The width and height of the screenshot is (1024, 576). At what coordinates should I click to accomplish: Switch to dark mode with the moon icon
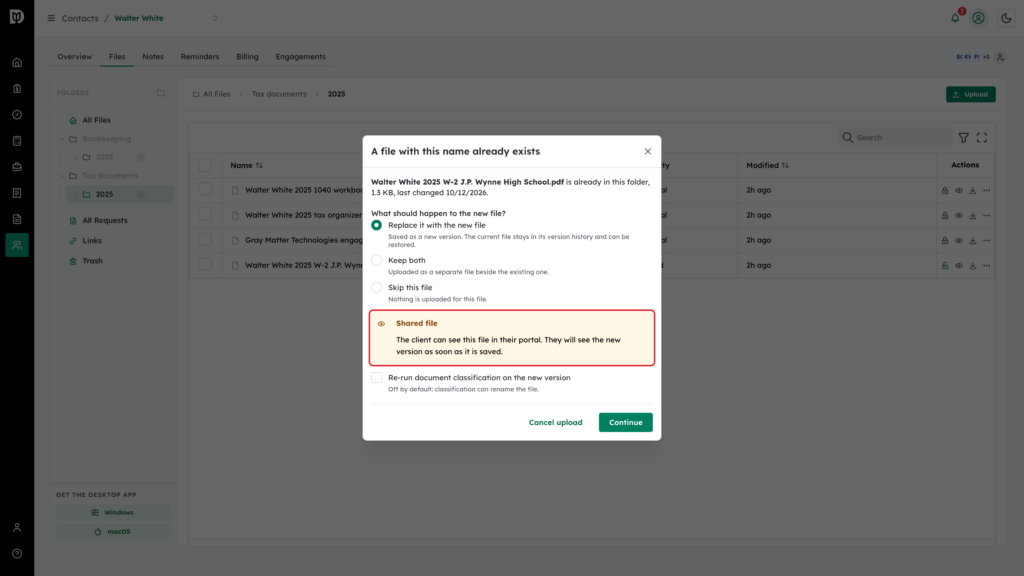[x=1006, y=18]
